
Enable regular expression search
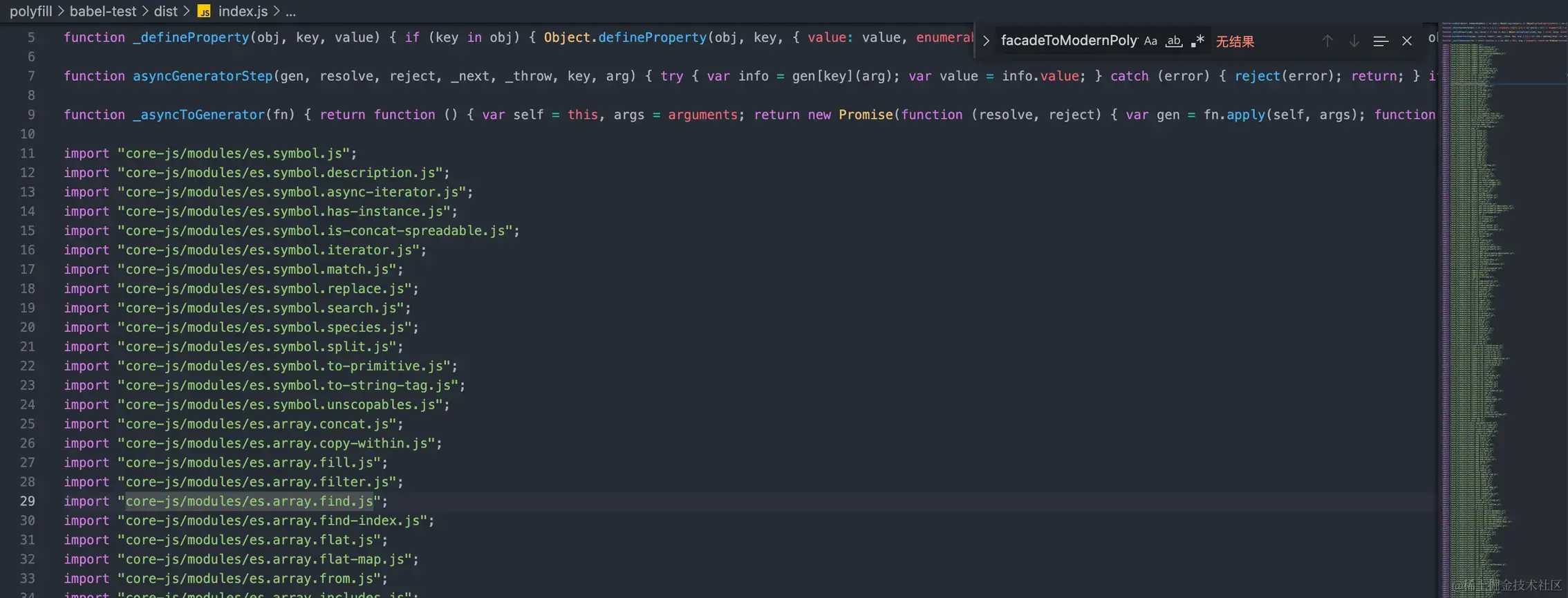(x=1197, y=41)
